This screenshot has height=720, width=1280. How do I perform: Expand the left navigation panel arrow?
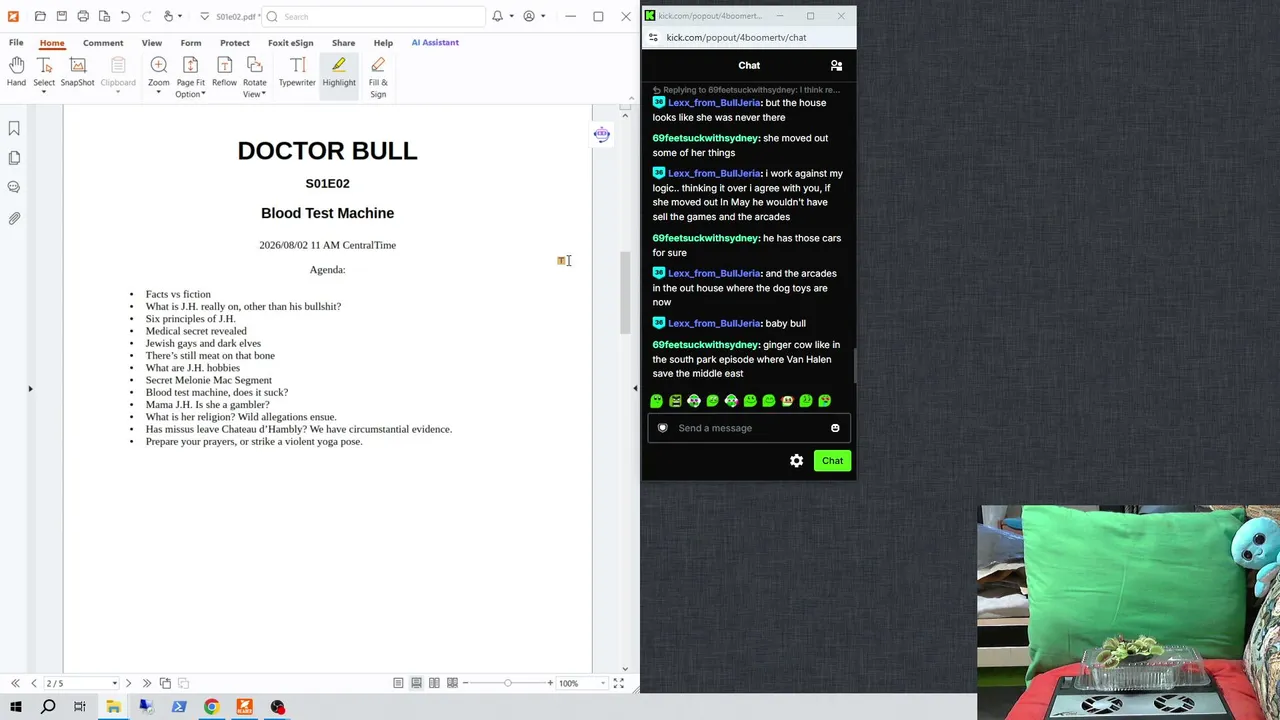pyautogui.click(x=30, y=389)
